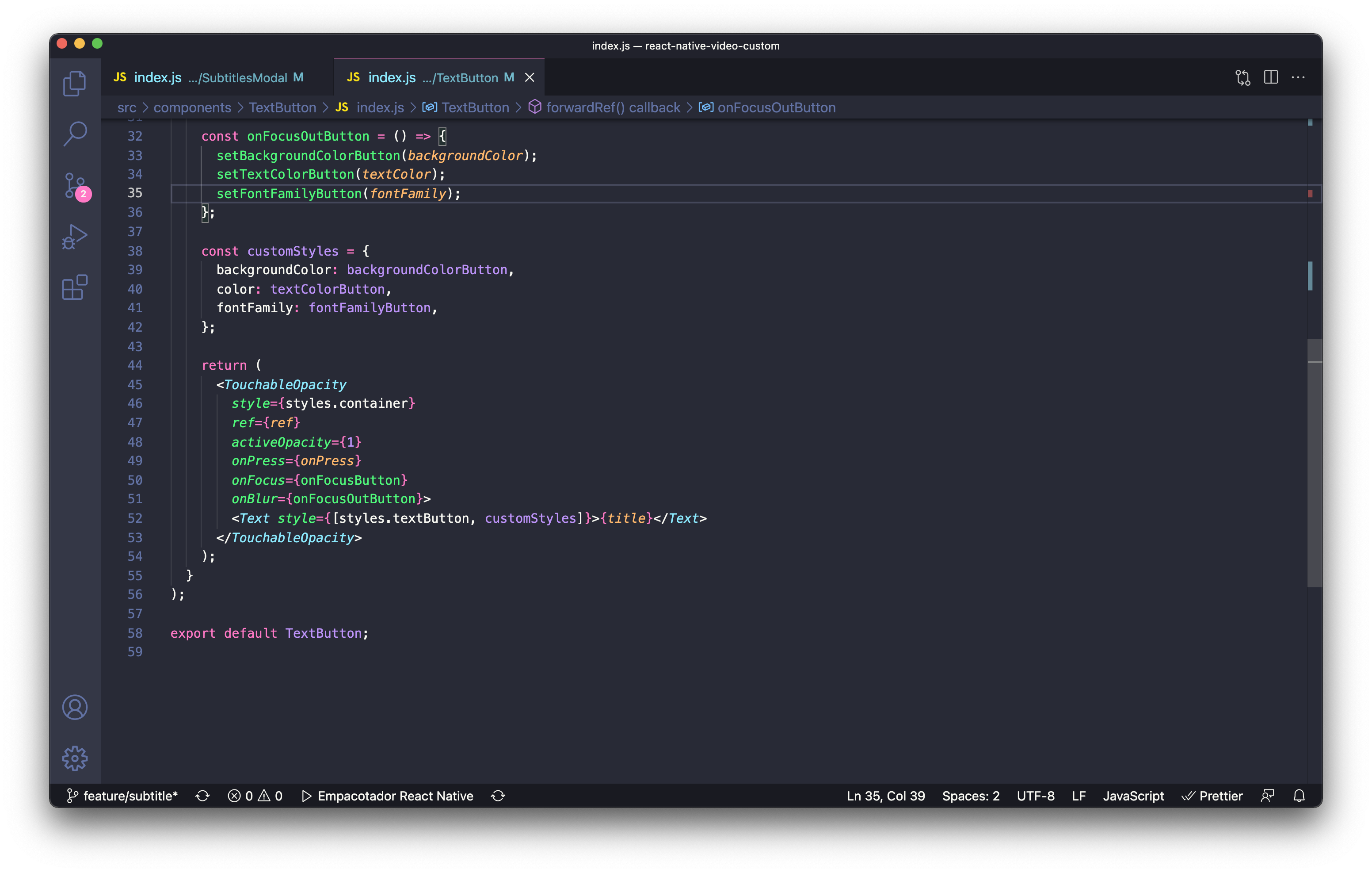Open the Open Changes diff icon

(1243, 77)
